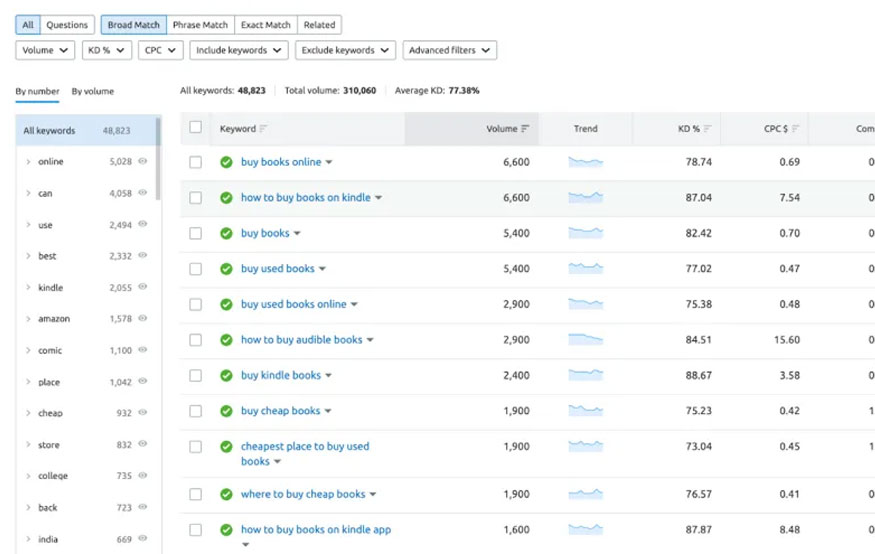Open the 'buy cheap books' keyword link
This screenshot has width=875, height=554.
tap(281, 411)
